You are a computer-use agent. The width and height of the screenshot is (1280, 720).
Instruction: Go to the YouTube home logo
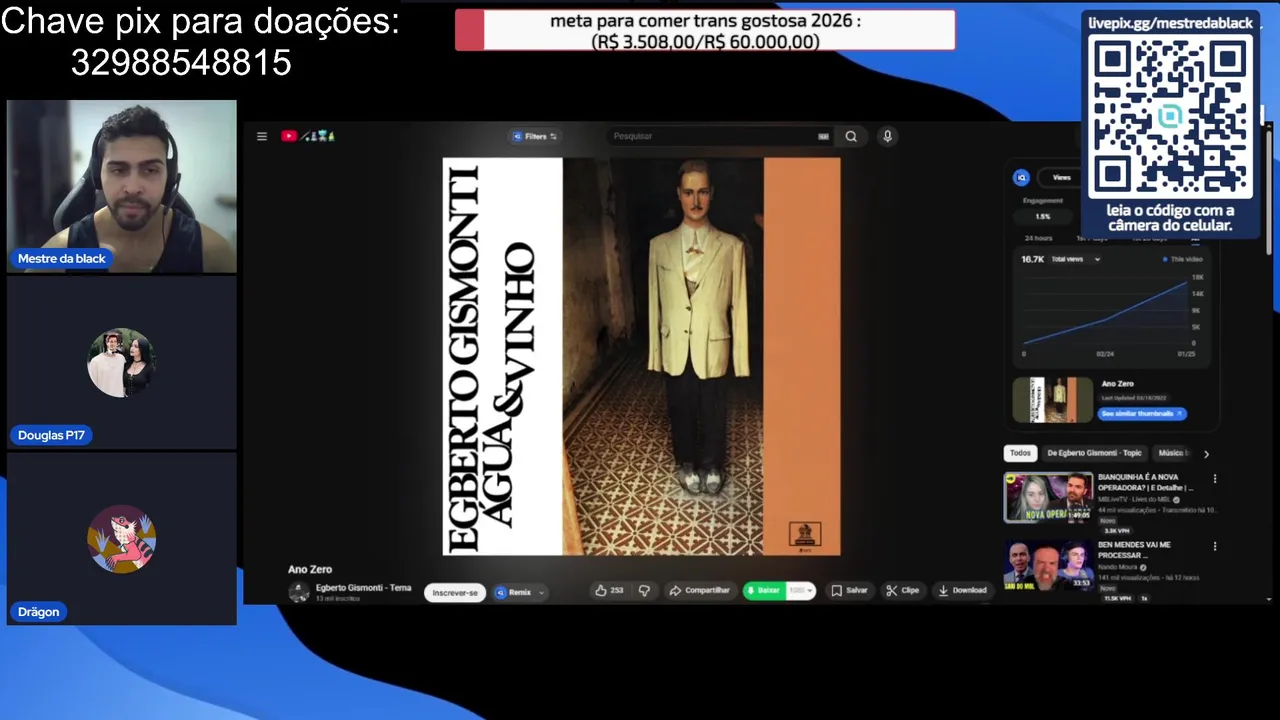pos(307,136)
